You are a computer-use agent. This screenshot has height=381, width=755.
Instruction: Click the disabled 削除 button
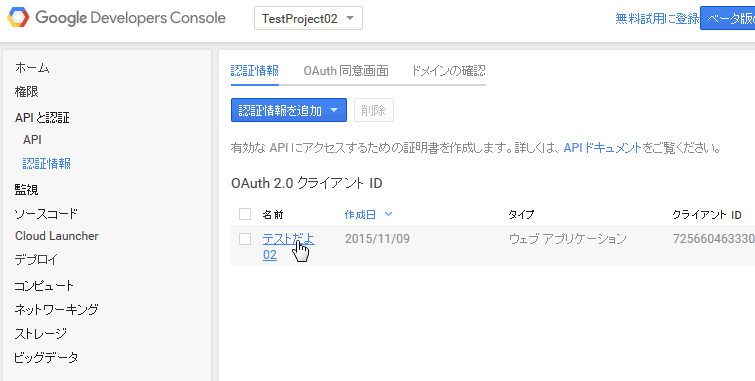pos(374,110)
